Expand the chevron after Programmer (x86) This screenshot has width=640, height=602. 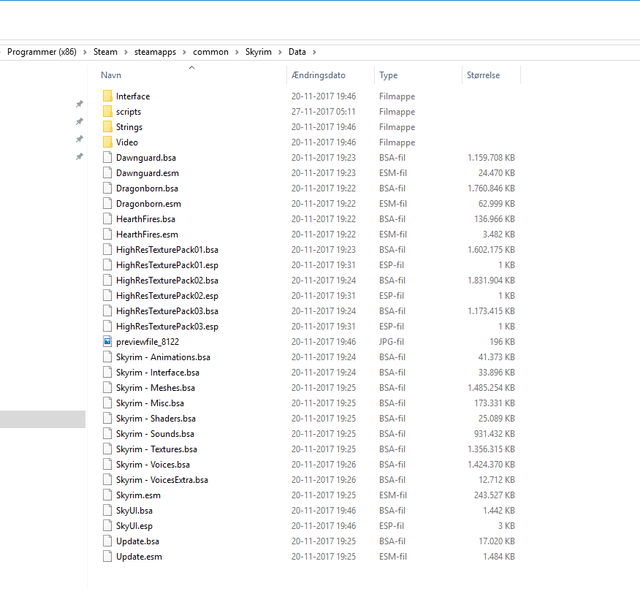pos(85,52)
